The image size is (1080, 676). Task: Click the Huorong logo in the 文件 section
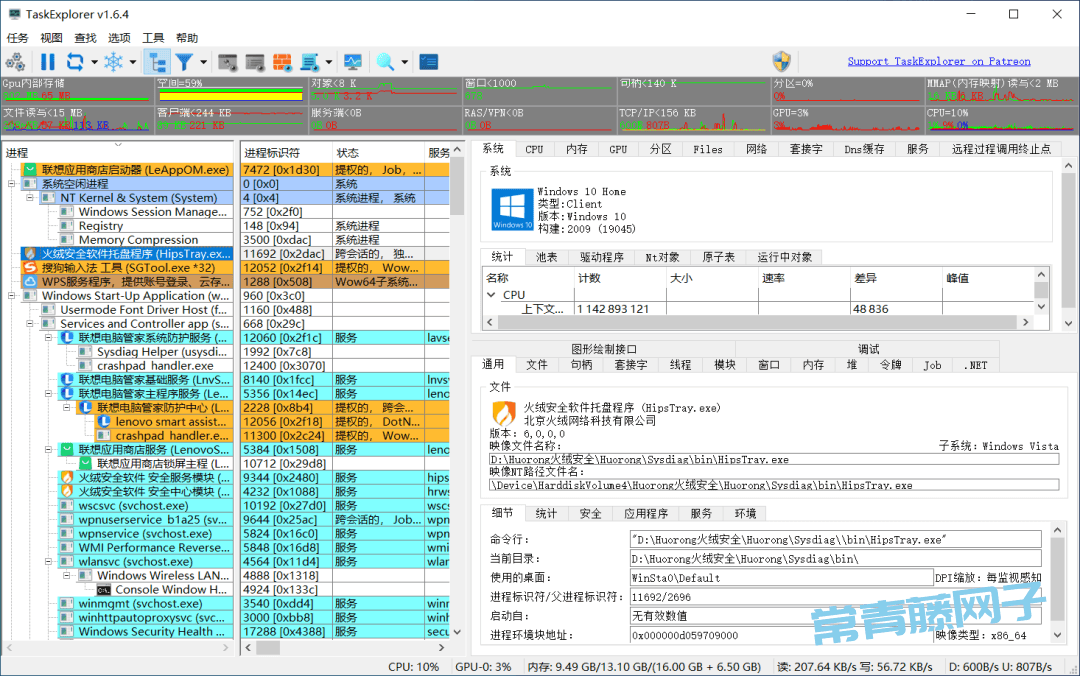point(504,413)
